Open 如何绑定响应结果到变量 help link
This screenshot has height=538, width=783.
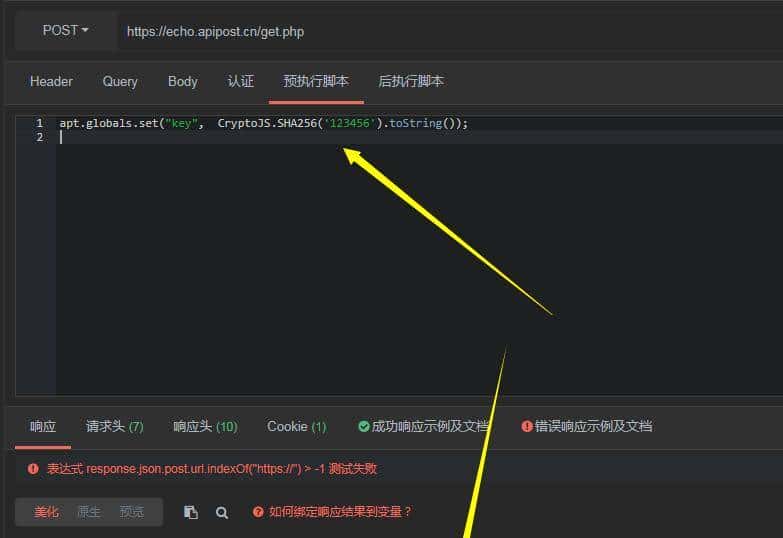[x=340, y=512]
